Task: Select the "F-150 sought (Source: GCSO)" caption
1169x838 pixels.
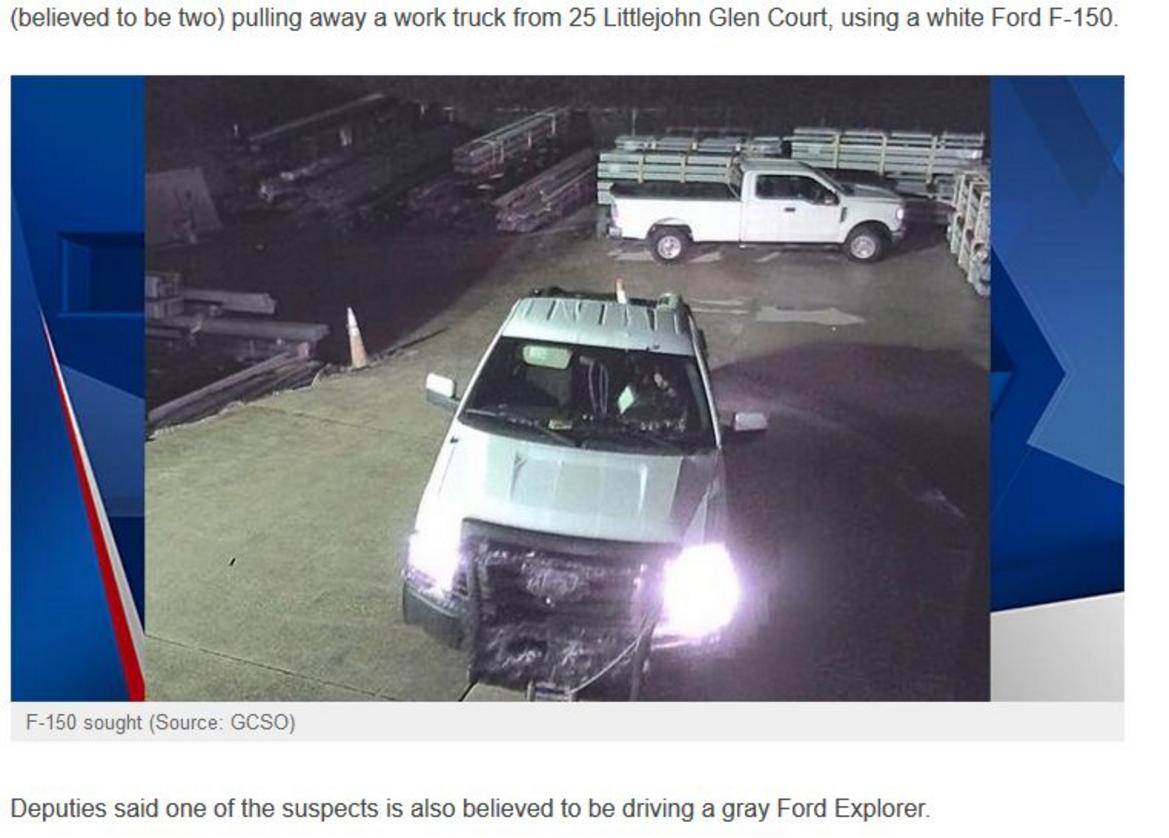Action: pos(160,722)
